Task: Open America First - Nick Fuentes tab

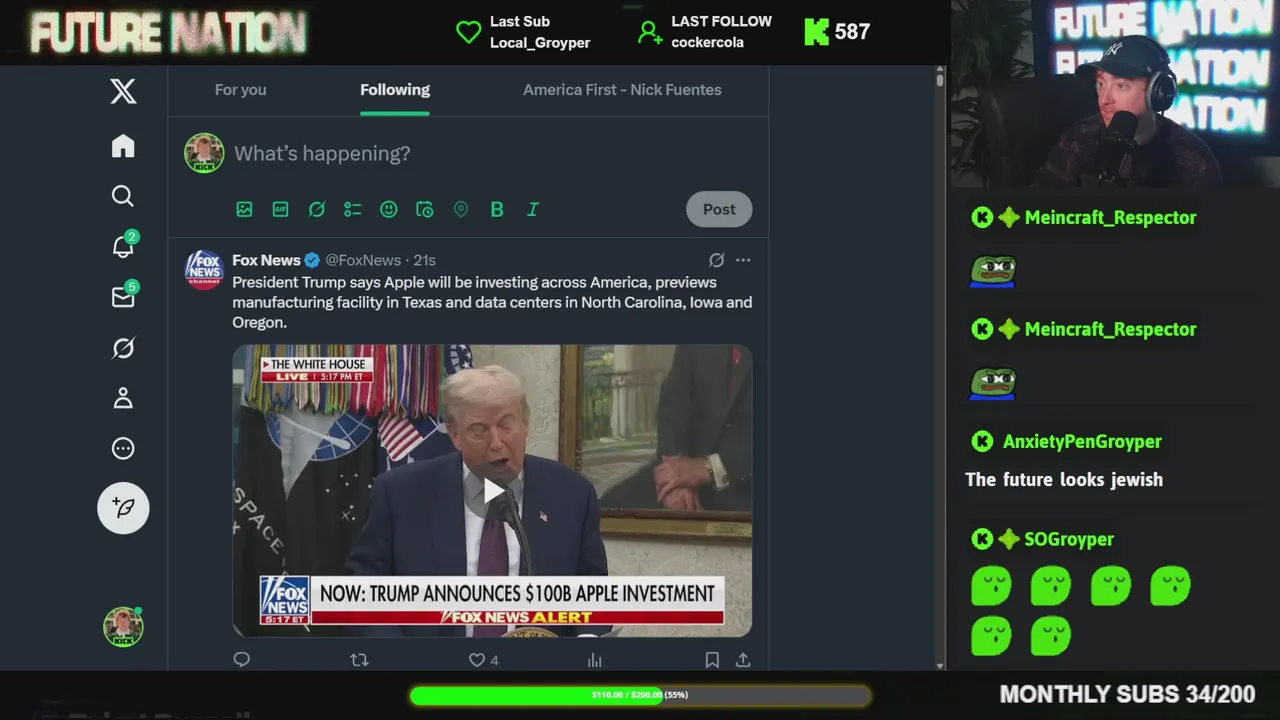Action: click(x=622, y=90)
